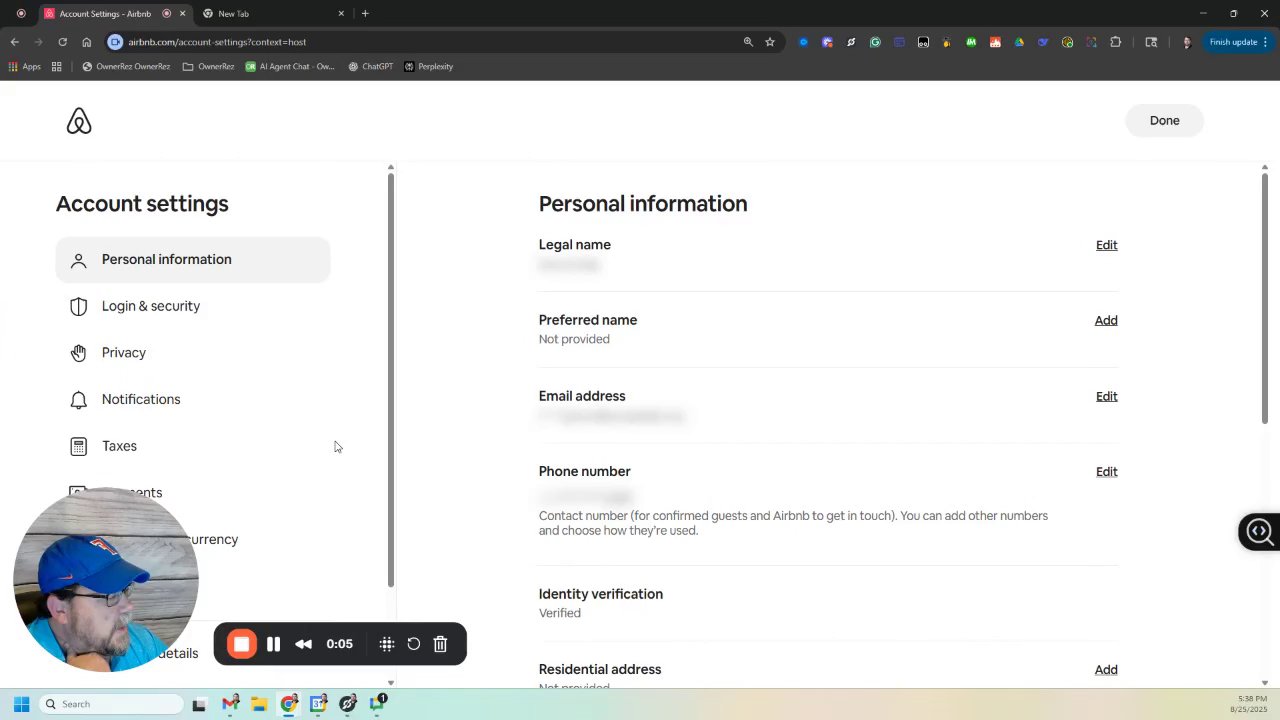Reload the Airbnb page

tap(62, 42)
